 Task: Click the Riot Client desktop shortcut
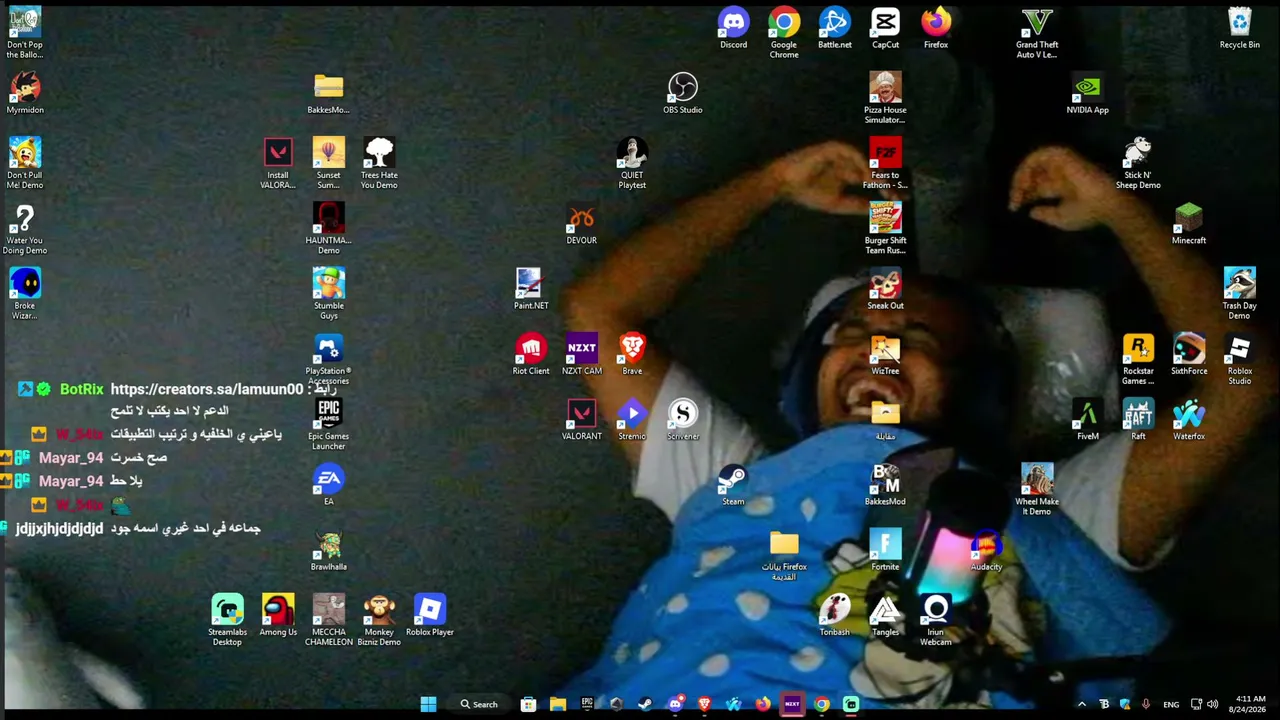[531, 354]
